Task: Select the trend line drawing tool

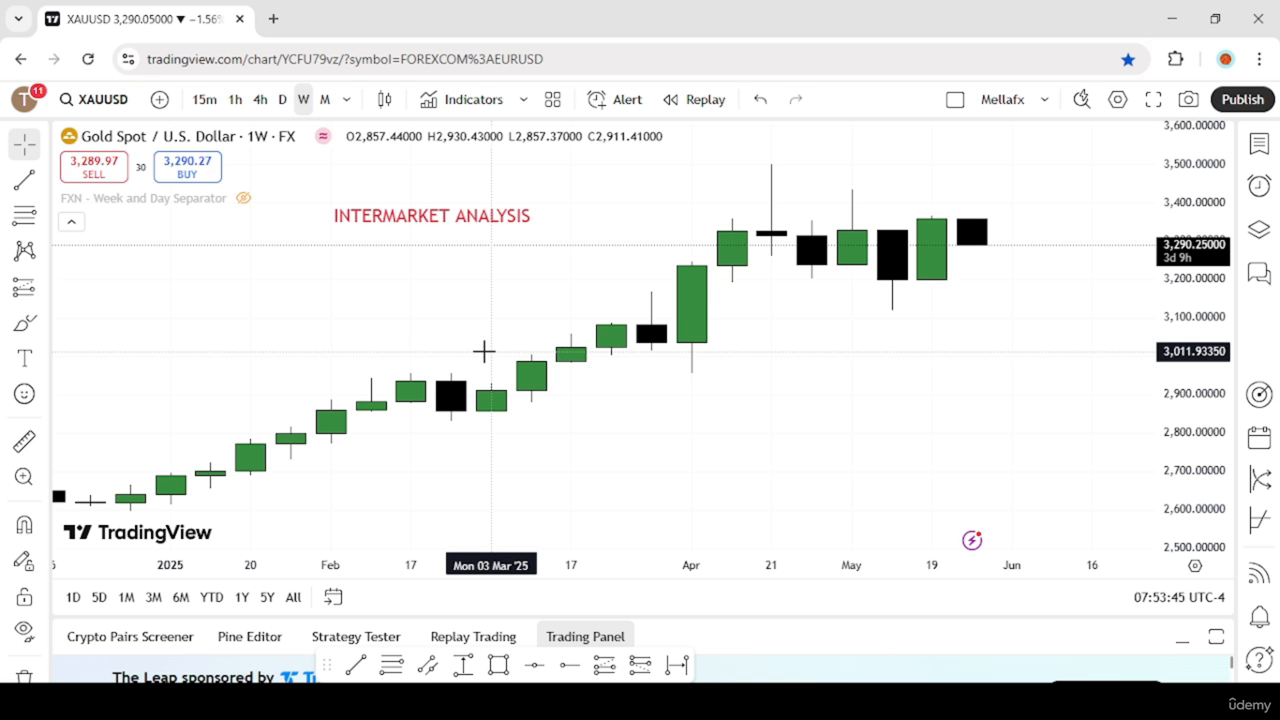Action: [x=25, y=180]
